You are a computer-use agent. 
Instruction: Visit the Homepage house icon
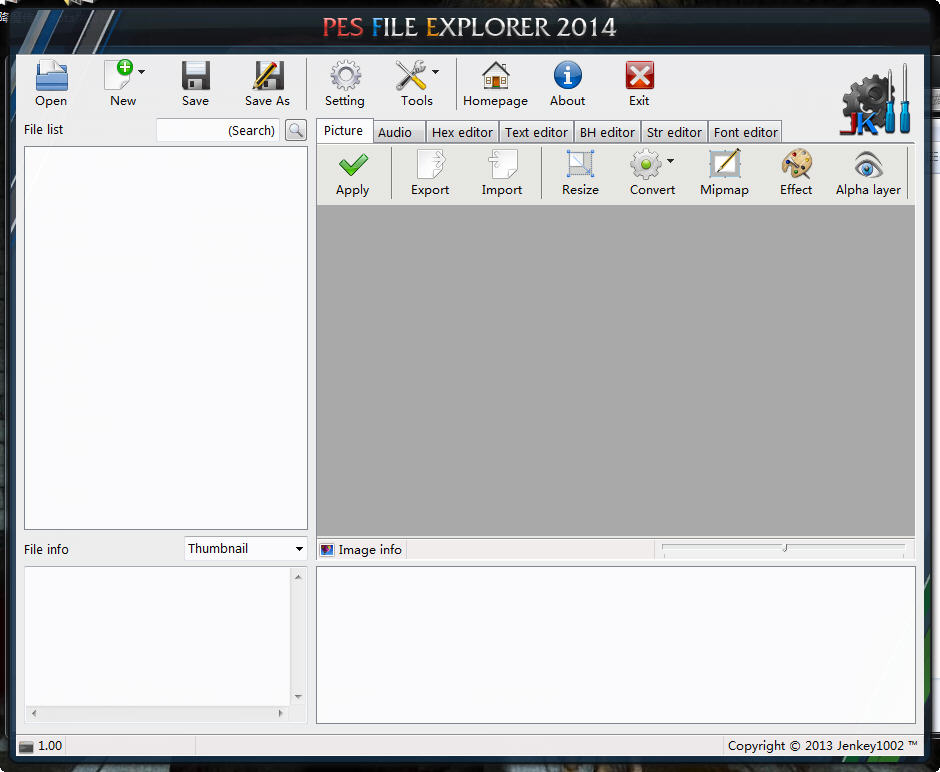coord(496,76)
